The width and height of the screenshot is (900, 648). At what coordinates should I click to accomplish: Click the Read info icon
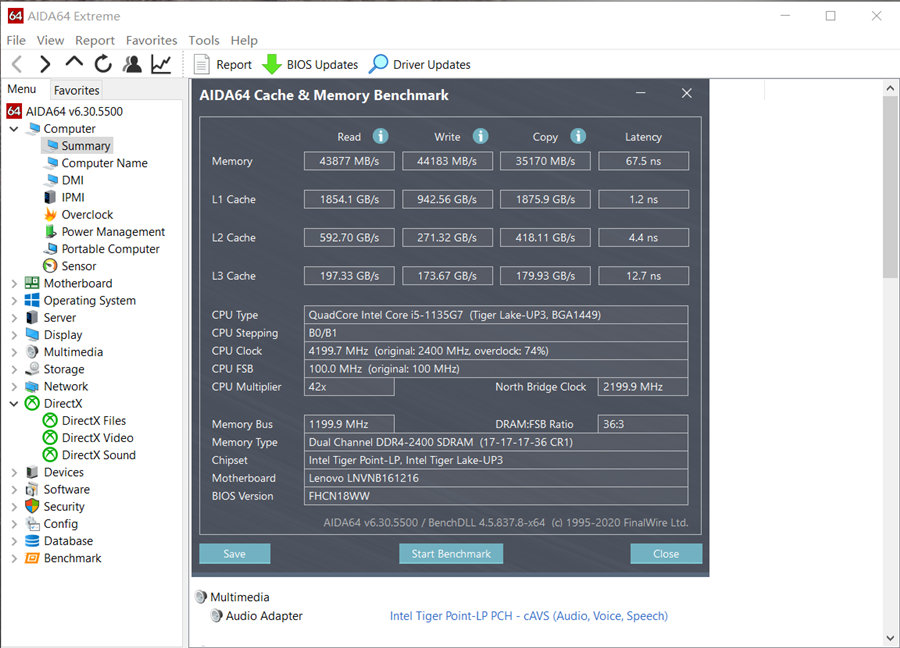click(x=380, y=136)
